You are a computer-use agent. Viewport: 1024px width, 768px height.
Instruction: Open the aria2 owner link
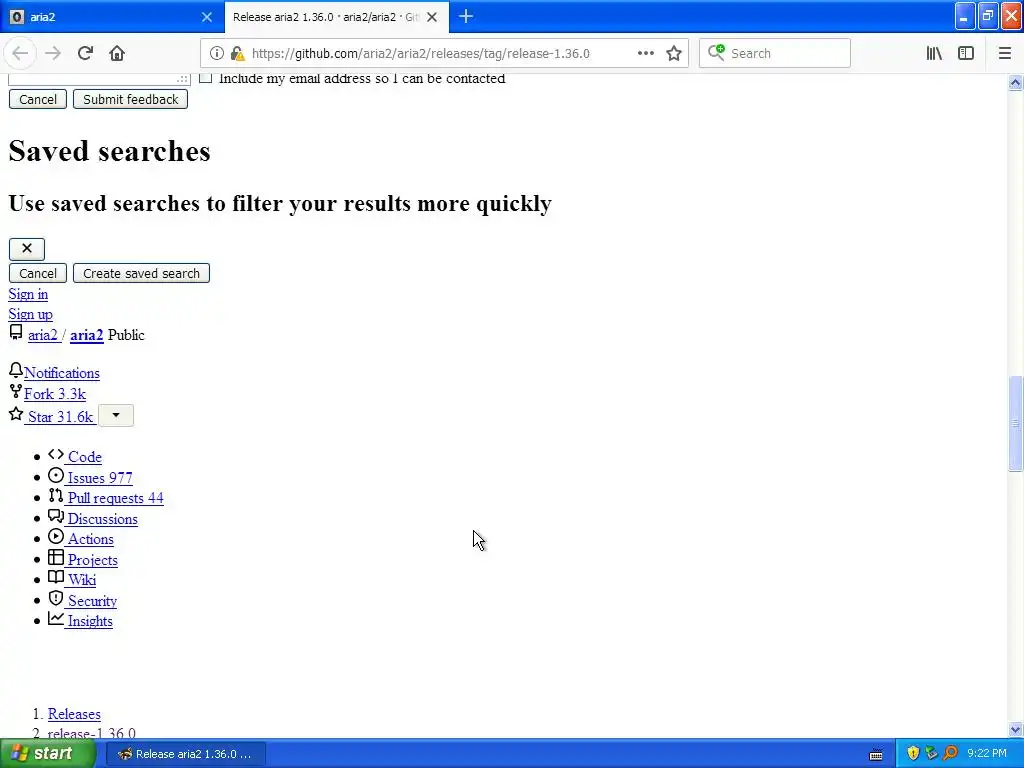(43, 336)
